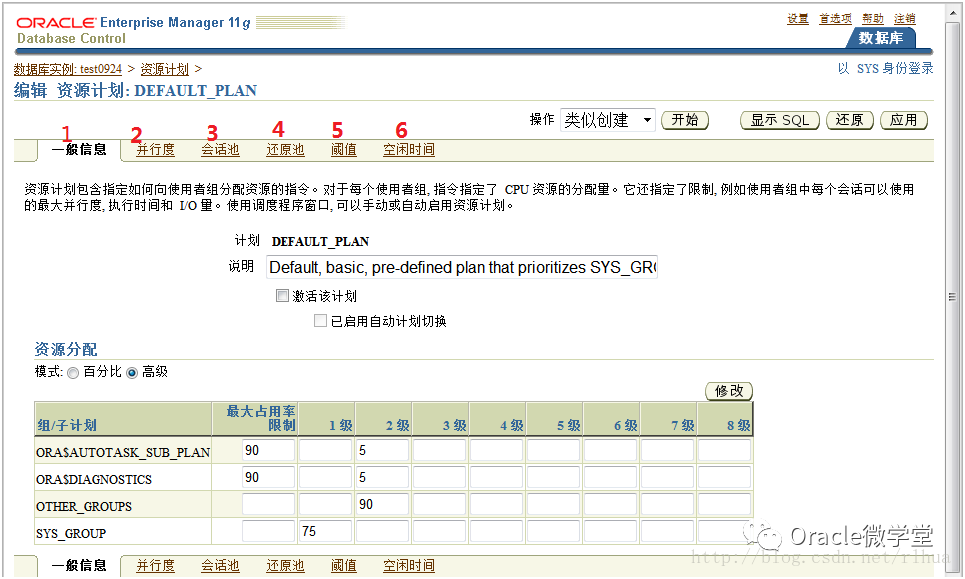The image size is (965, 579).
Task: Switch to the 会话池 tab
Action: 220,149
